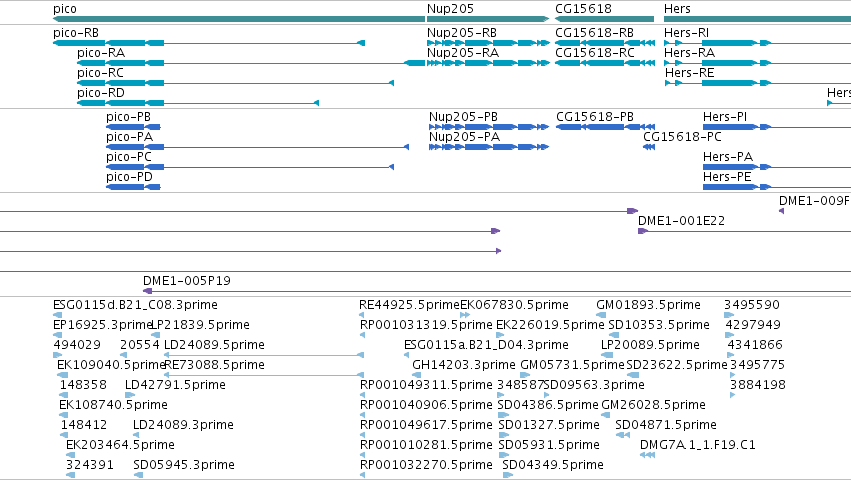851x480 pixels.
Task: Select the RE73088.5prime EST feature
Action: click(x=264, y=375)
